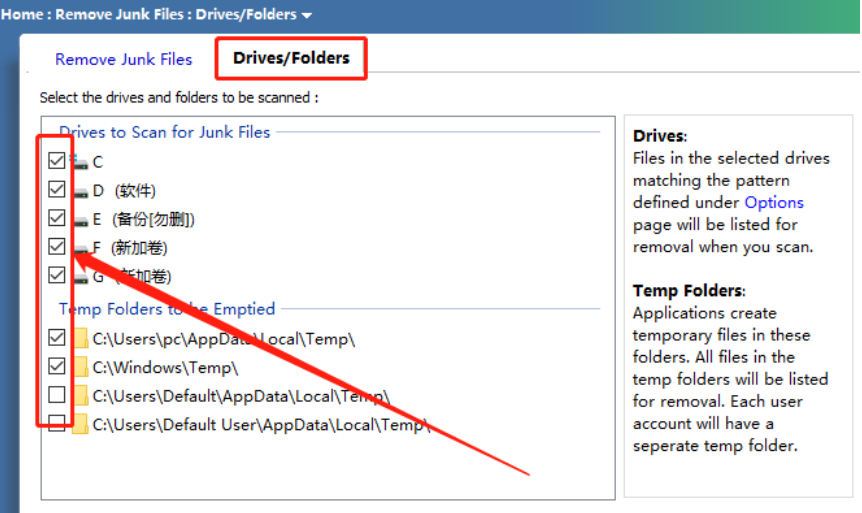Screen dimensions: 862x513
Task: Click the C drive icon
Action: (80, 162)
